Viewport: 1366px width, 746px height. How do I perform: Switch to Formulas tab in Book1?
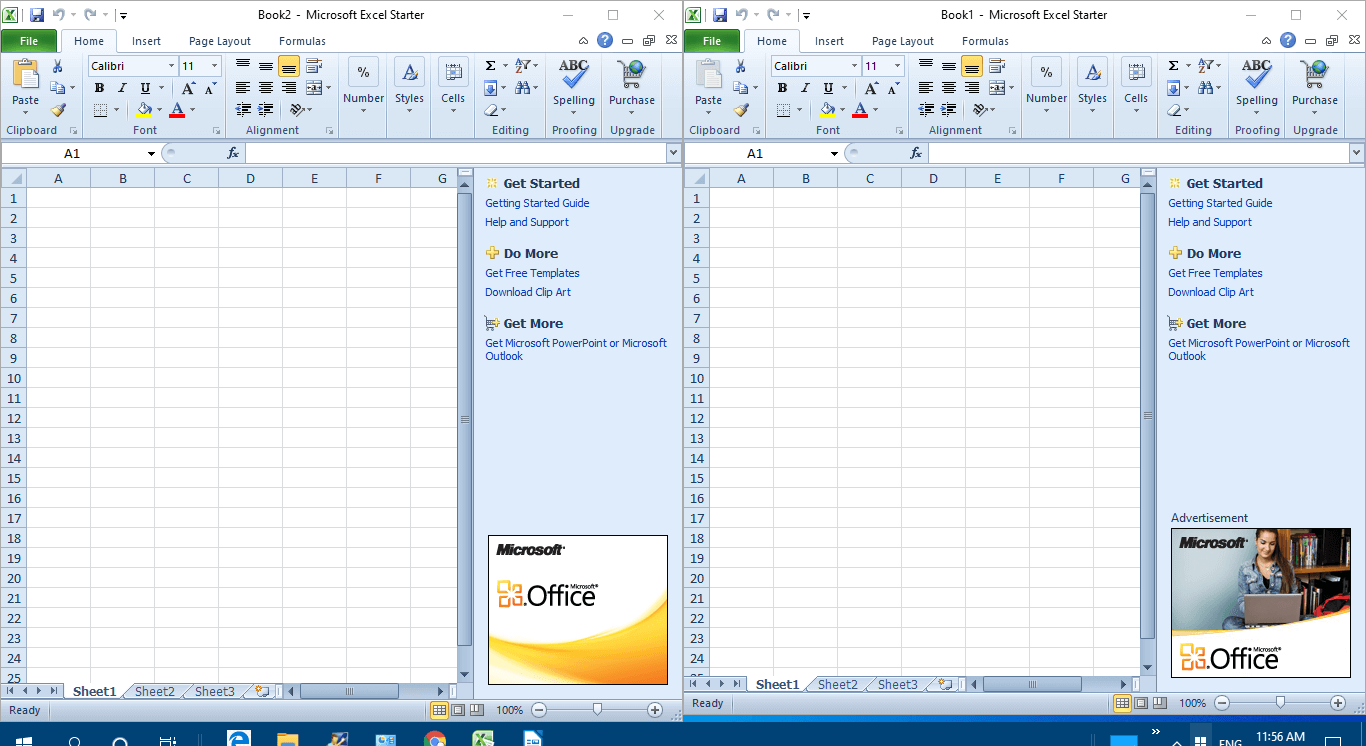click(x=985, y=41)
